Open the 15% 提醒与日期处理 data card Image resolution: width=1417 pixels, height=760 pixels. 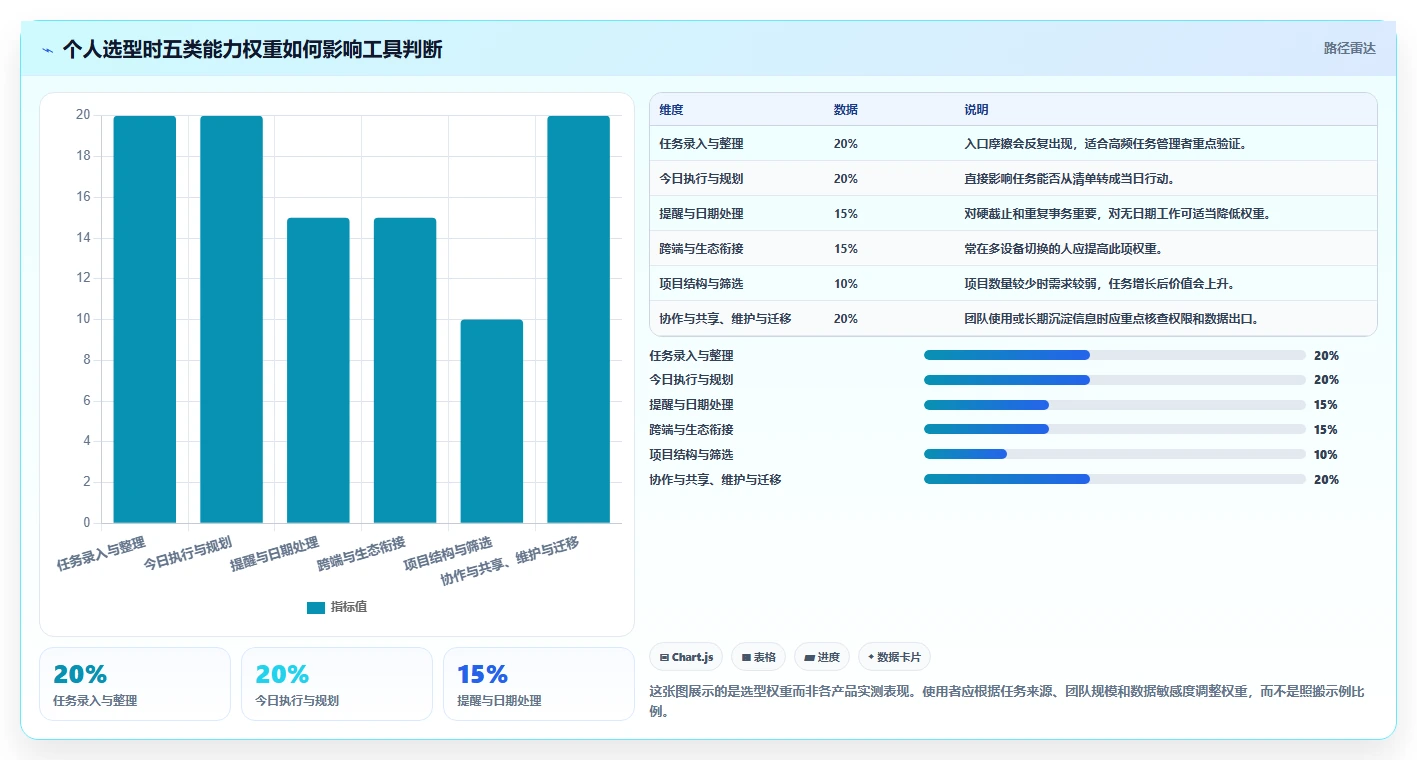pos(539,684)
